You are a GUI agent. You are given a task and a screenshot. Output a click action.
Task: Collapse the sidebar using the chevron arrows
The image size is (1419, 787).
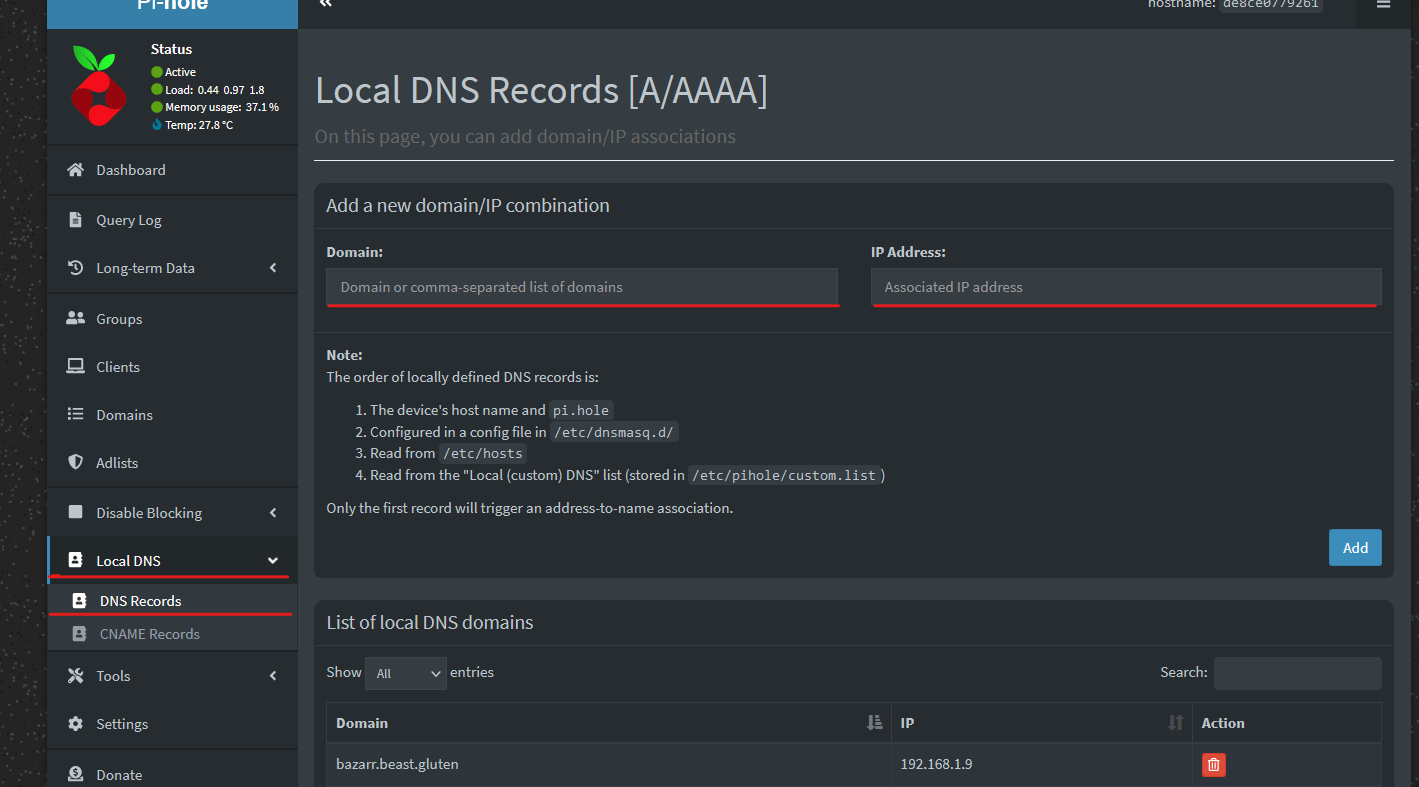pyautogui.click(x=324, y=4)
